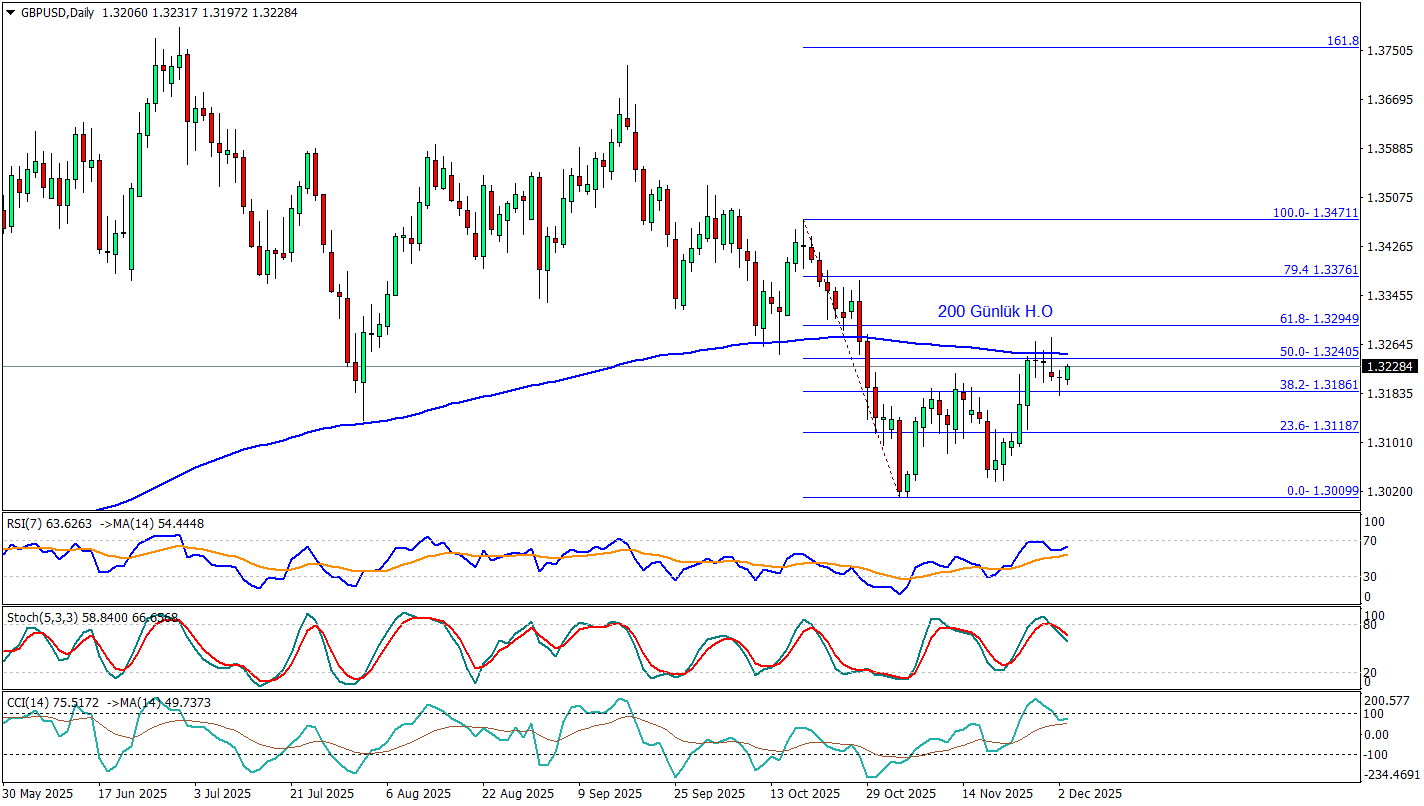This screenshot has width=1424, height=806.
Task: Click the current price tag 1.32284
Action: [x=1390, y=367]
